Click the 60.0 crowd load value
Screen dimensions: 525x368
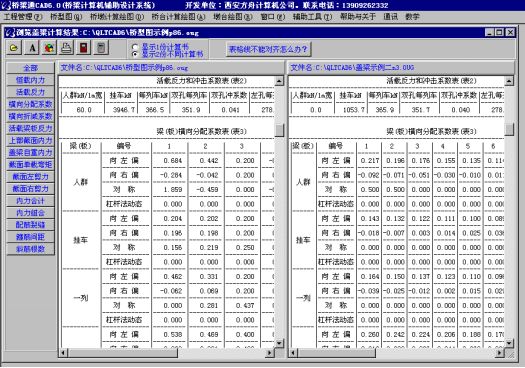pos(84,109)
